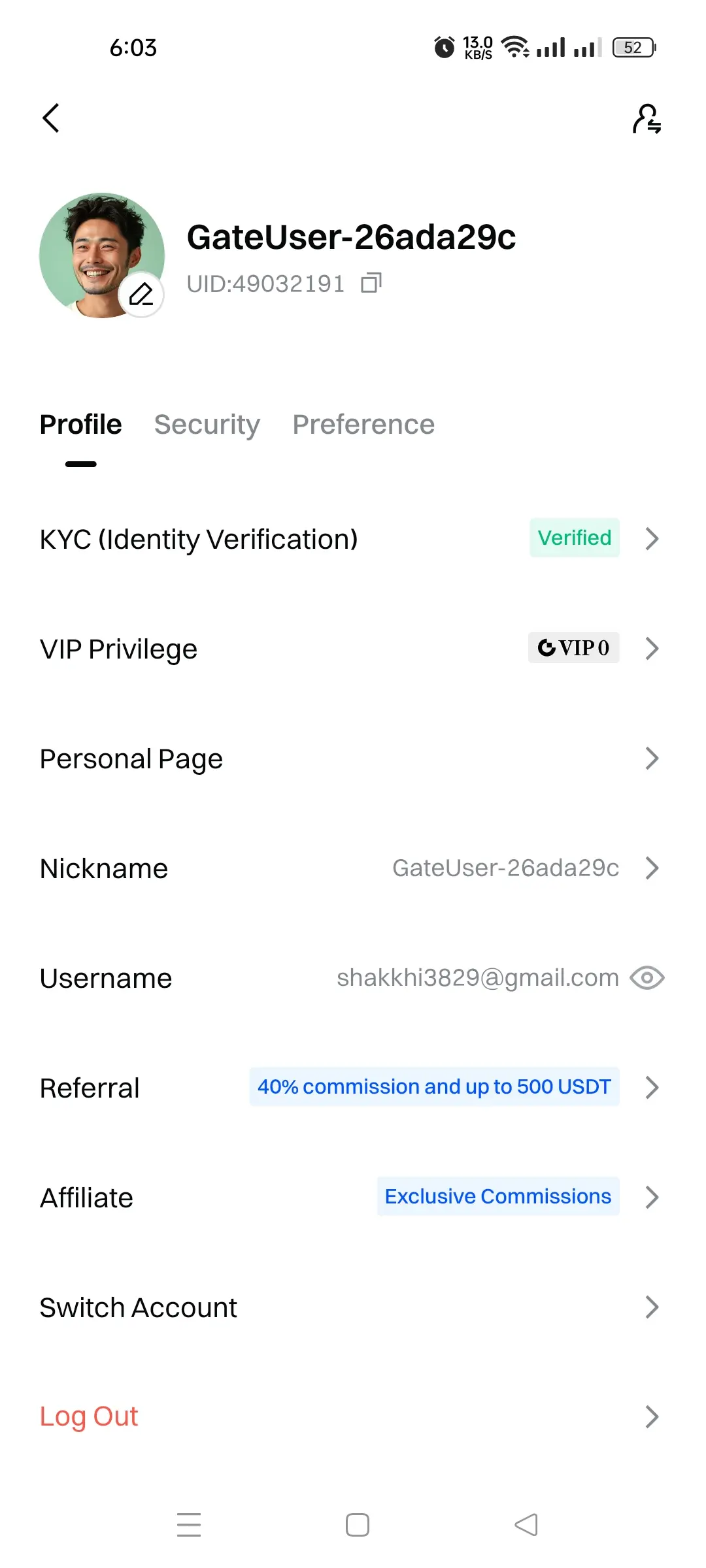Switch to the Security tab
706x1568 pixels.
[x=207, y=425]
